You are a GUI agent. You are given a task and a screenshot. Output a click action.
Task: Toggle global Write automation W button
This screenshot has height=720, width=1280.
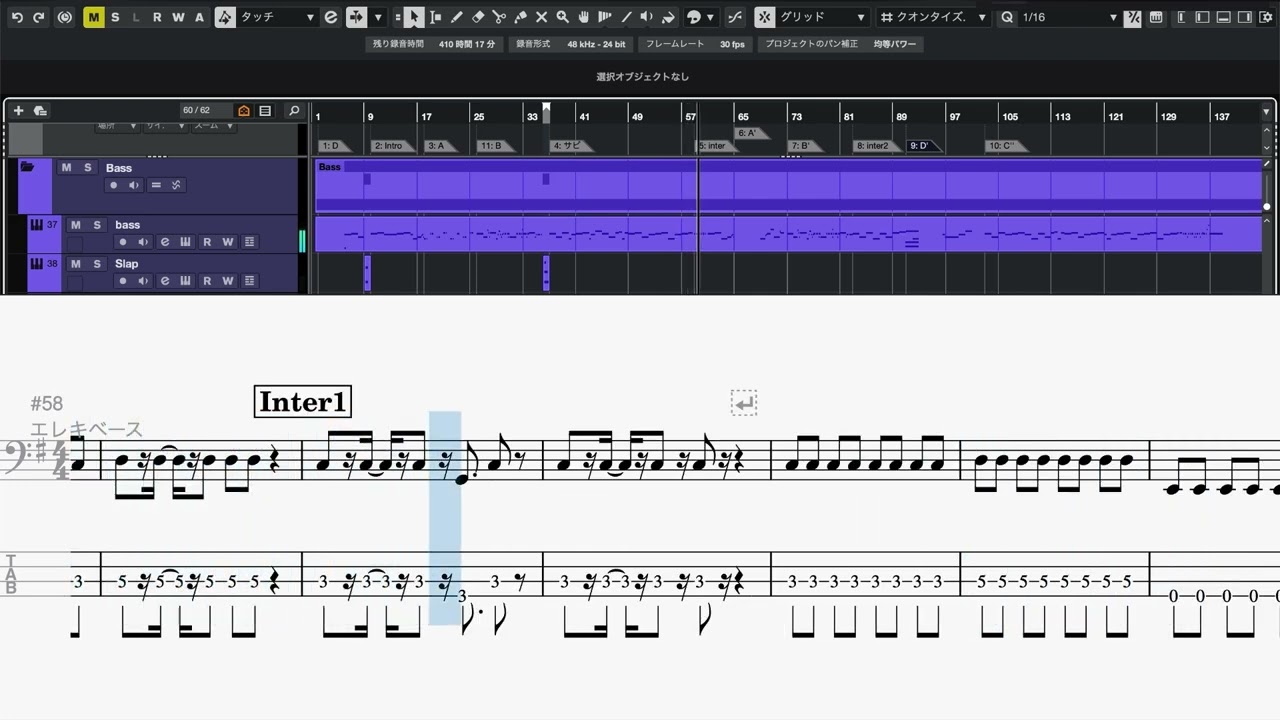pyautogui.click(x=178, y=17)
